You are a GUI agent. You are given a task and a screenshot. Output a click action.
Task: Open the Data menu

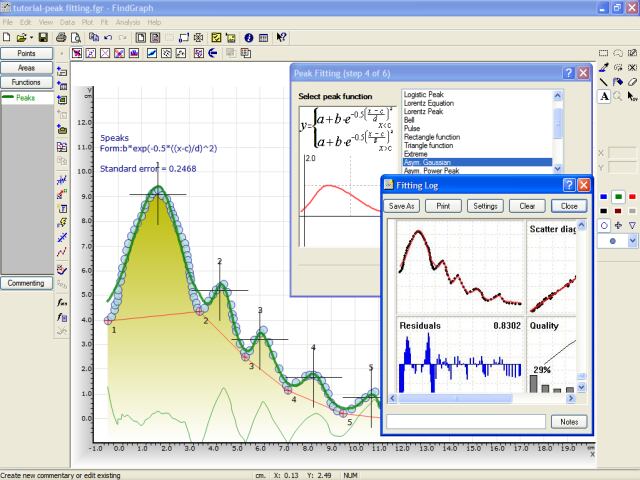pyautogui.click(x=67, y=22)
